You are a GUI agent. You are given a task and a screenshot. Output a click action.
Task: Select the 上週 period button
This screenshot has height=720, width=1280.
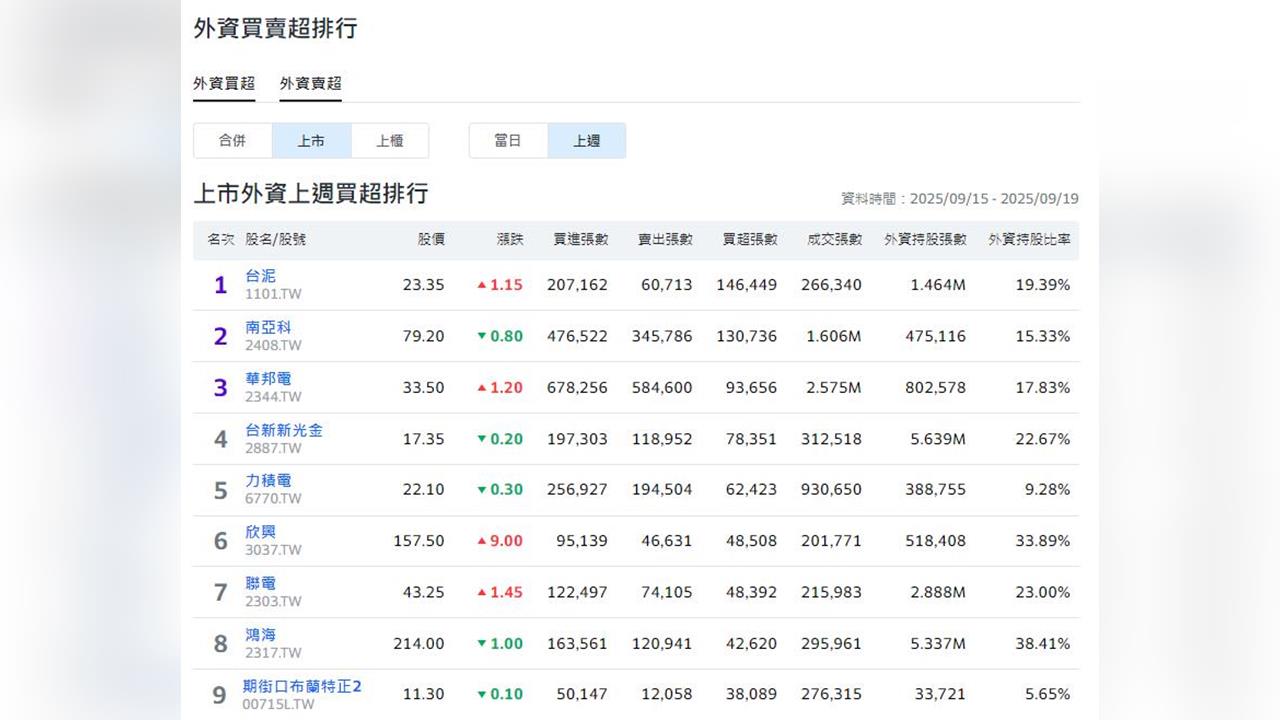click(x=587, y=141)
